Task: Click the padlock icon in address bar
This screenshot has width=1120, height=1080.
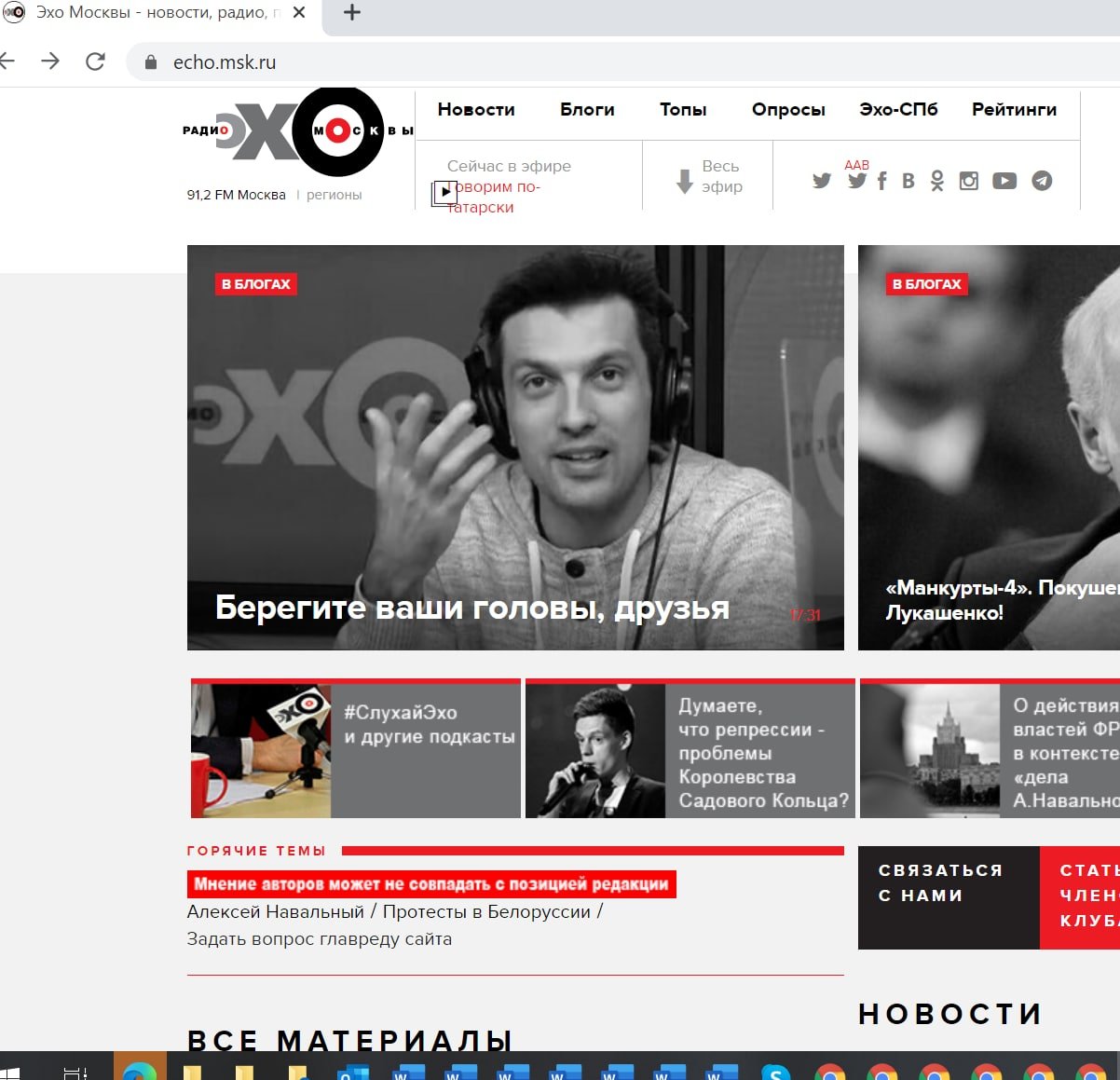Action: 151,62
